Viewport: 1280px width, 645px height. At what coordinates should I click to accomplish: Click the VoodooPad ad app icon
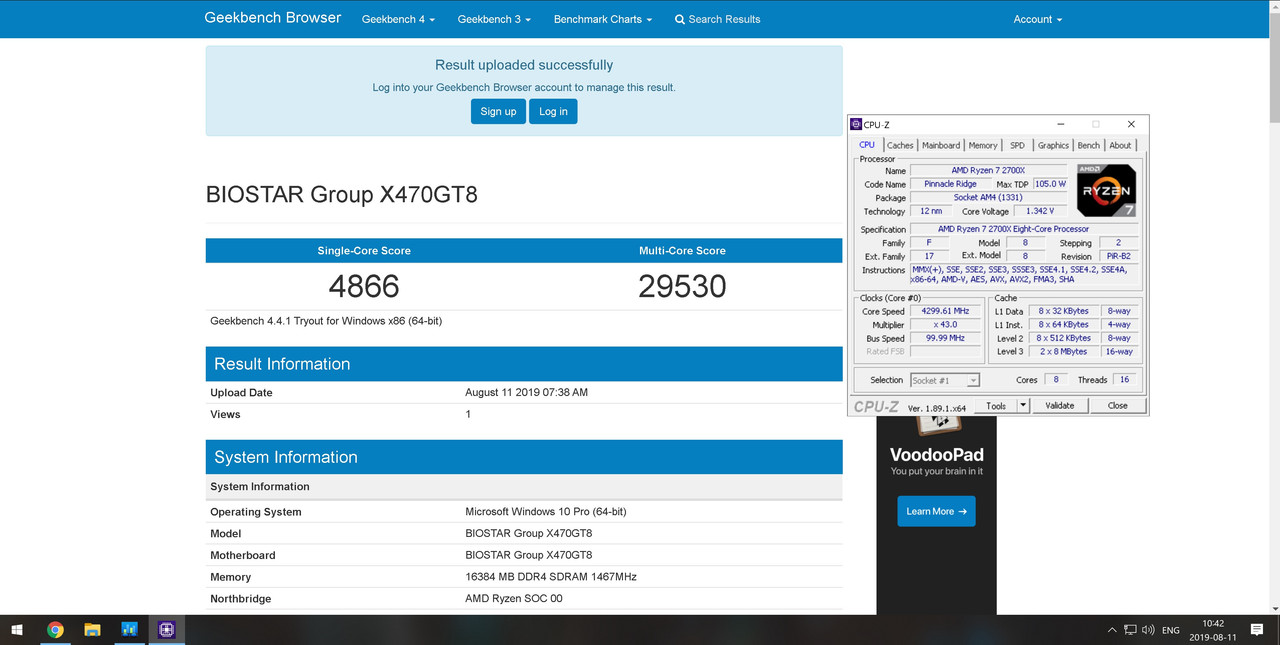pyautogui.click(x=937, y=426)
